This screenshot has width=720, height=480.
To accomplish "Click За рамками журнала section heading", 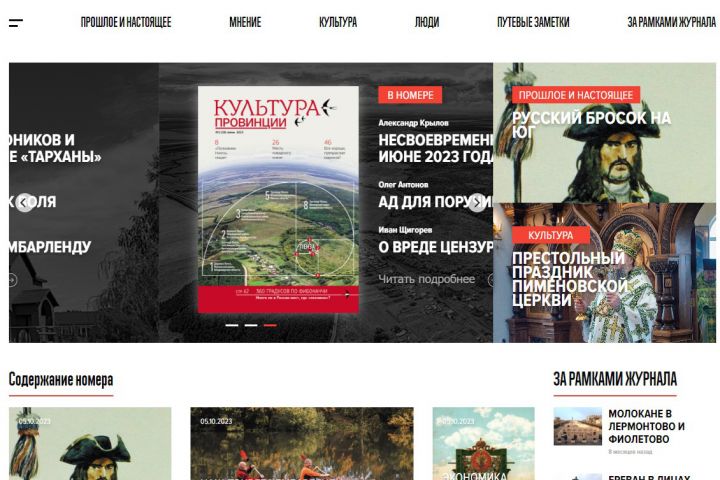I will pos(615,379).
